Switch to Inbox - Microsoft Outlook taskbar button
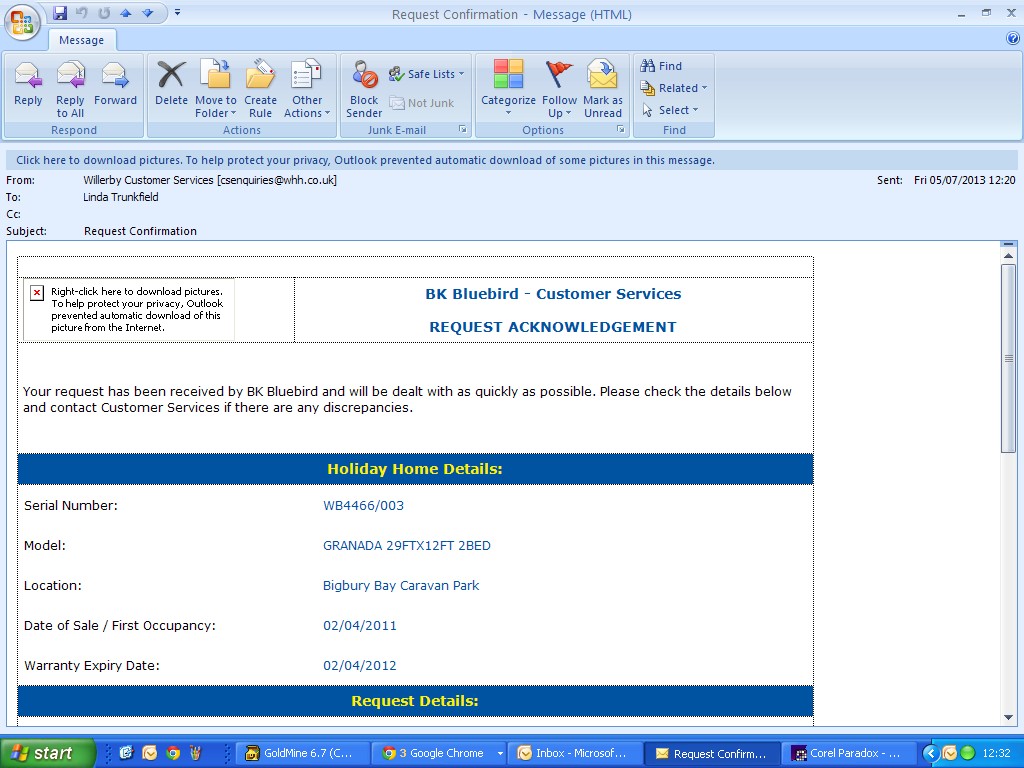 click(x=575, y=753)
